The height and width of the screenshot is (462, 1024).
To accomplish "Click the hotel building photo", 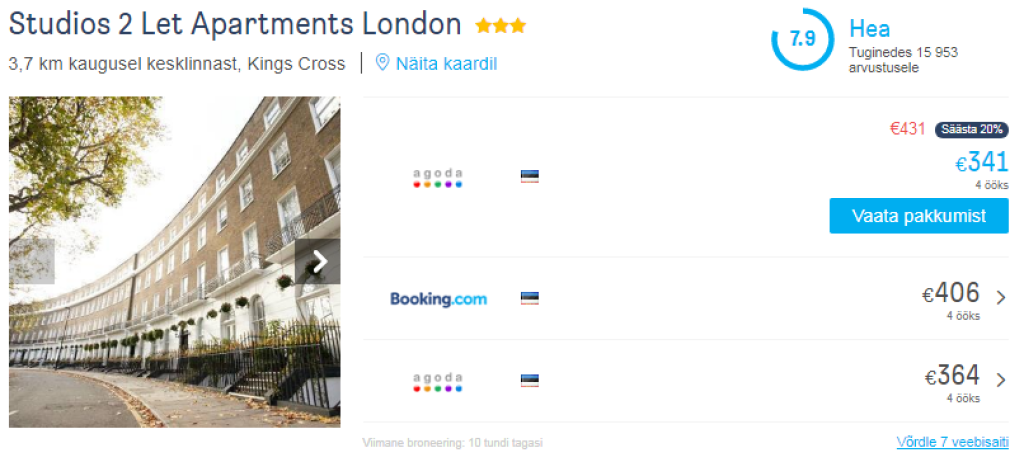I will (175, 300).
